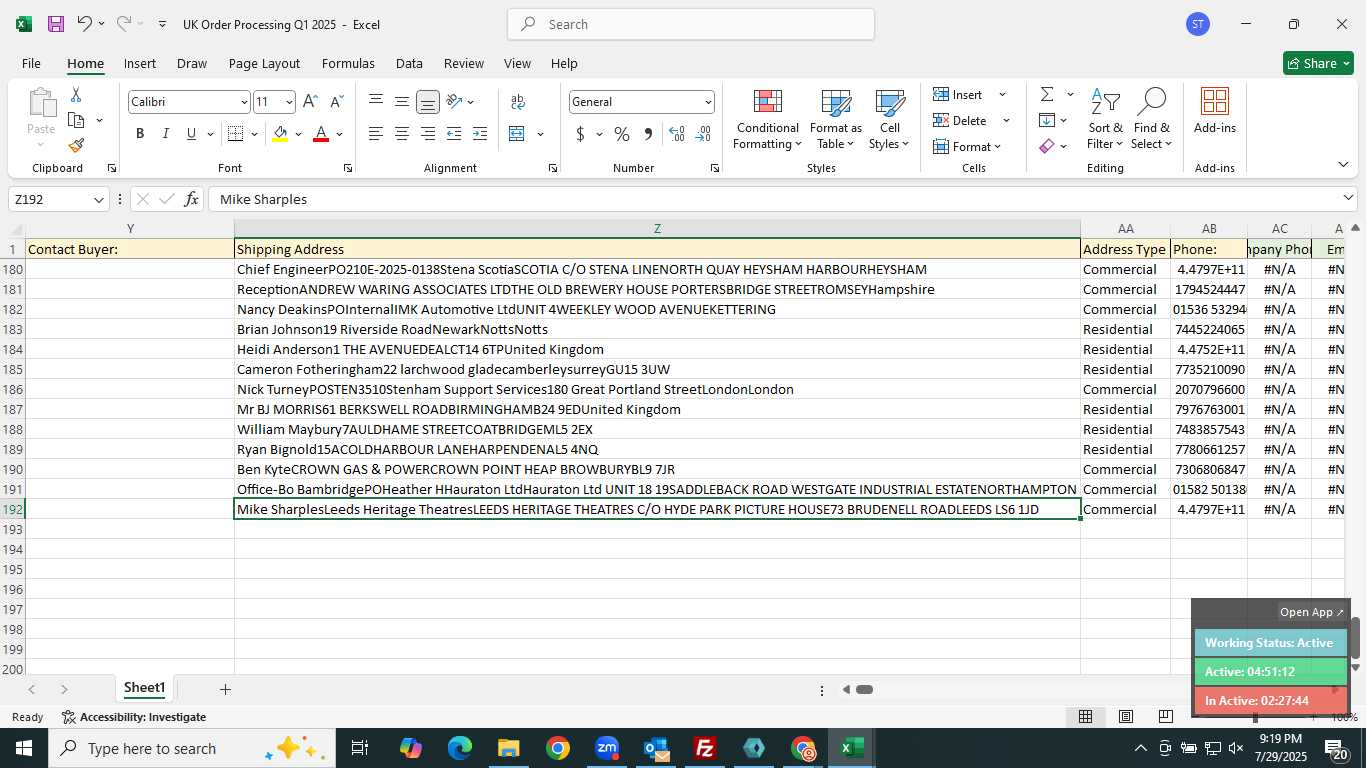Click the Search box in title bar
The height and width of the screenshot is (768, 1366).
691,24
